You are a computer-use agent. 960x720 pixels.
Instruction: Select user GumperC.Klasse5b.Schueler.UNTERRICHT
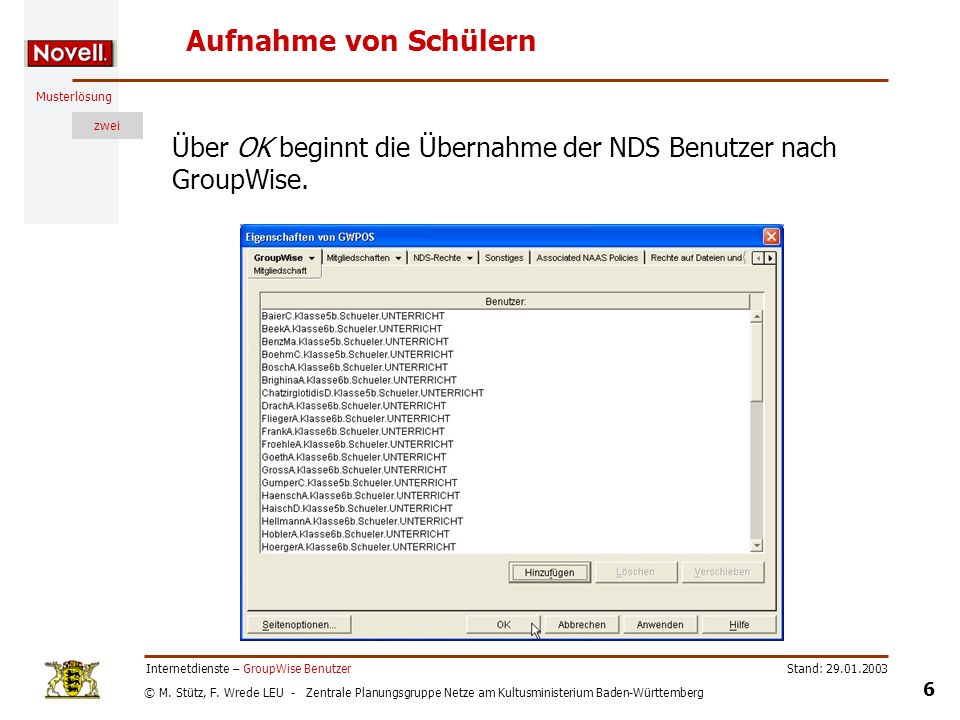359,483
